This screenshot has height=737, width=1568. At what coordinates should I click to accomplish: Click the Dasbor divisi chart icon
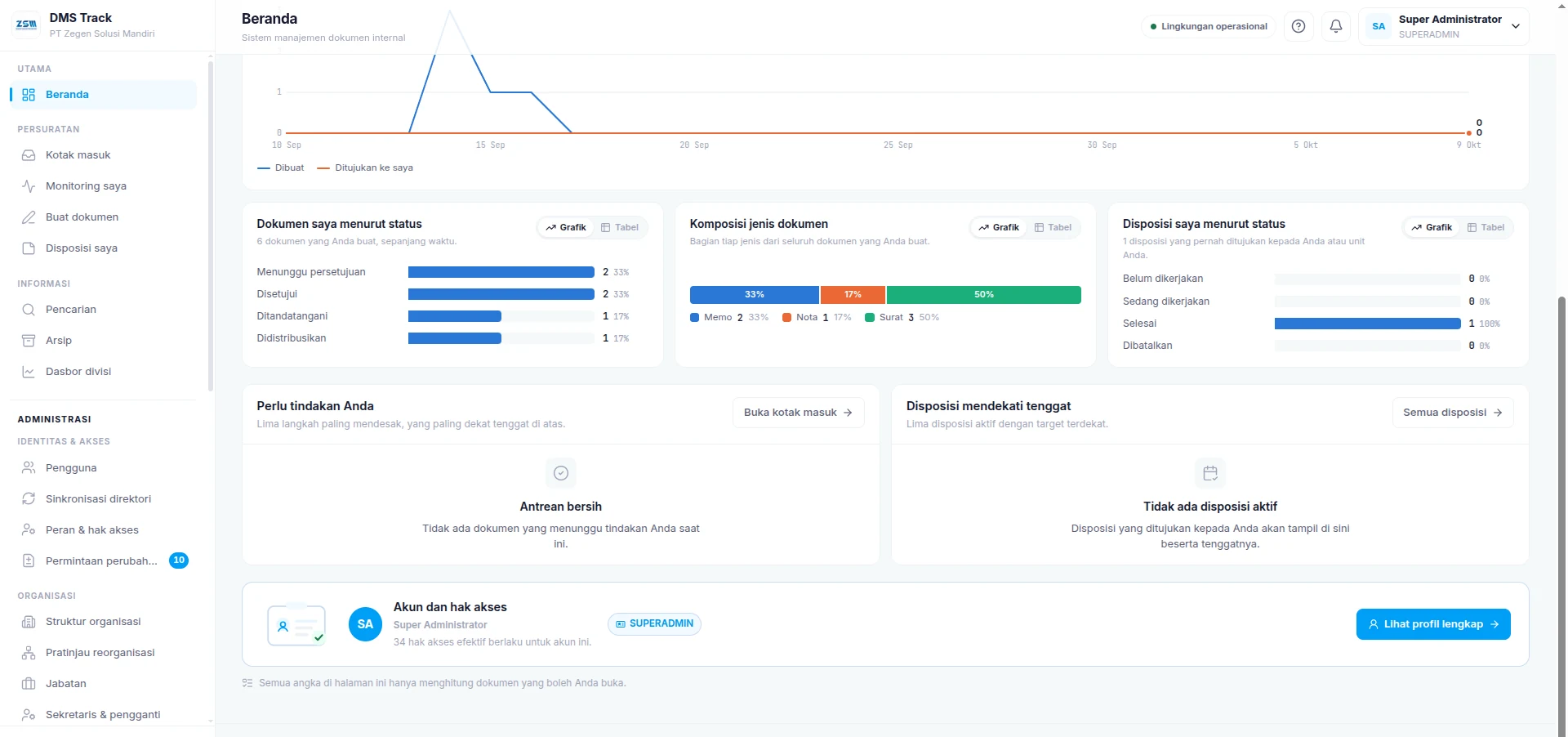pyautogui.click(x=29, y=372)
